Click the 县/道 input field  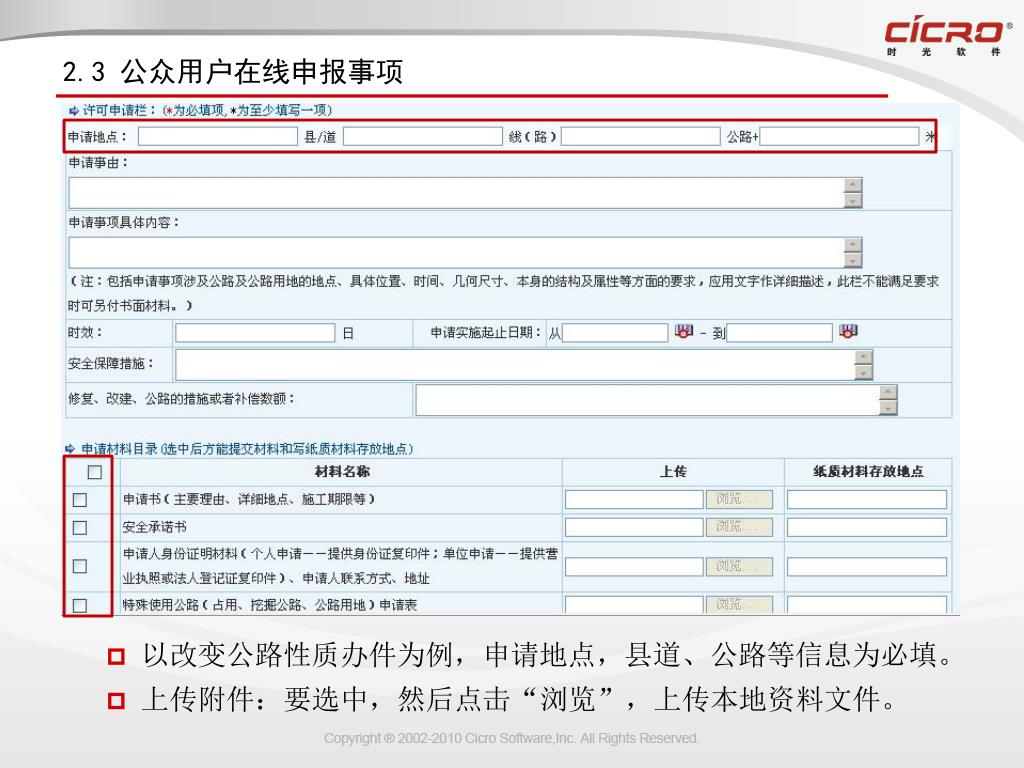point(421,137)
